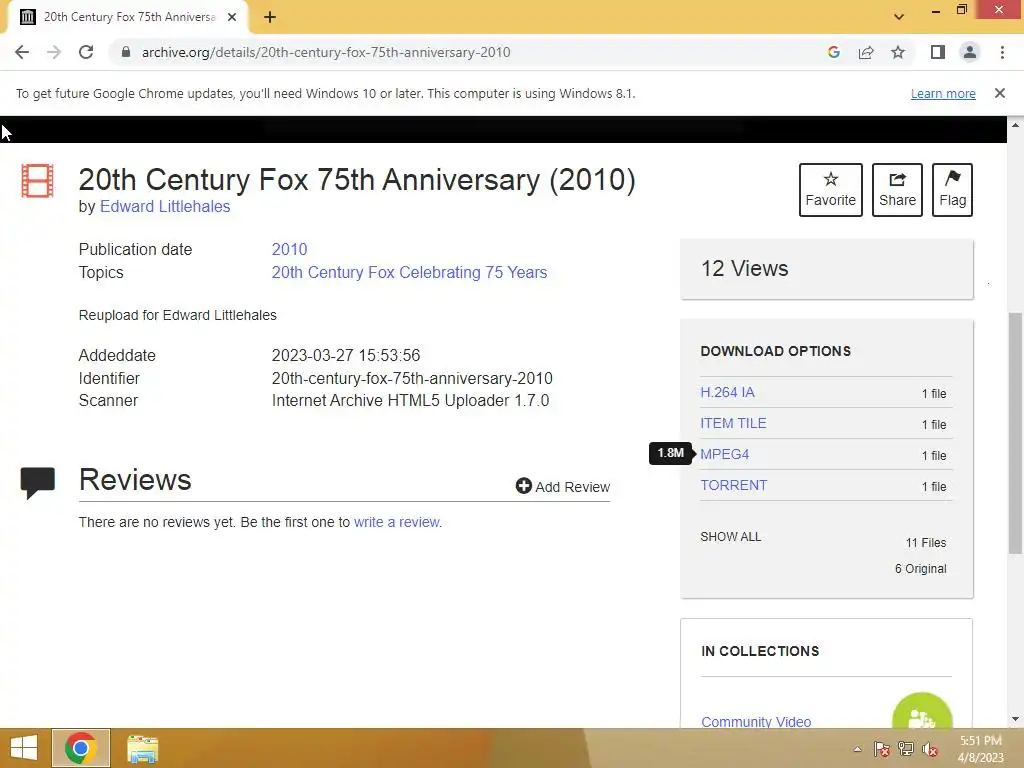Download the H.264 IA file
The height and width of the screenshot is (768, 1024).
click(x=728, y=392)
